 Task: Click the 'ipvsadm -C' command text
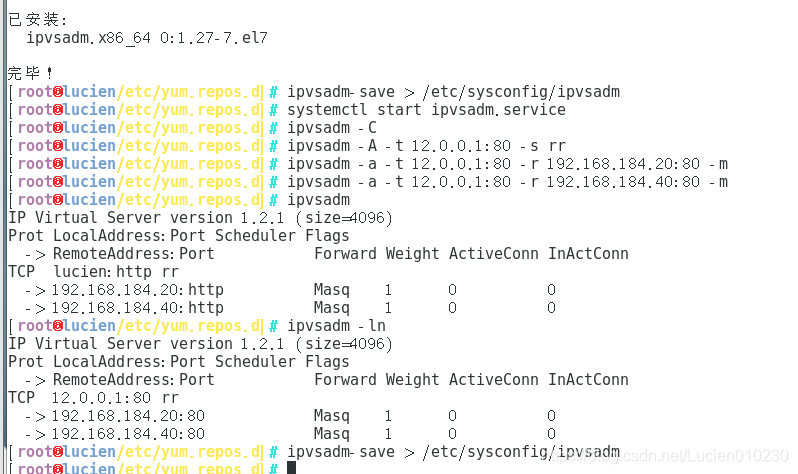coord(332,128)
